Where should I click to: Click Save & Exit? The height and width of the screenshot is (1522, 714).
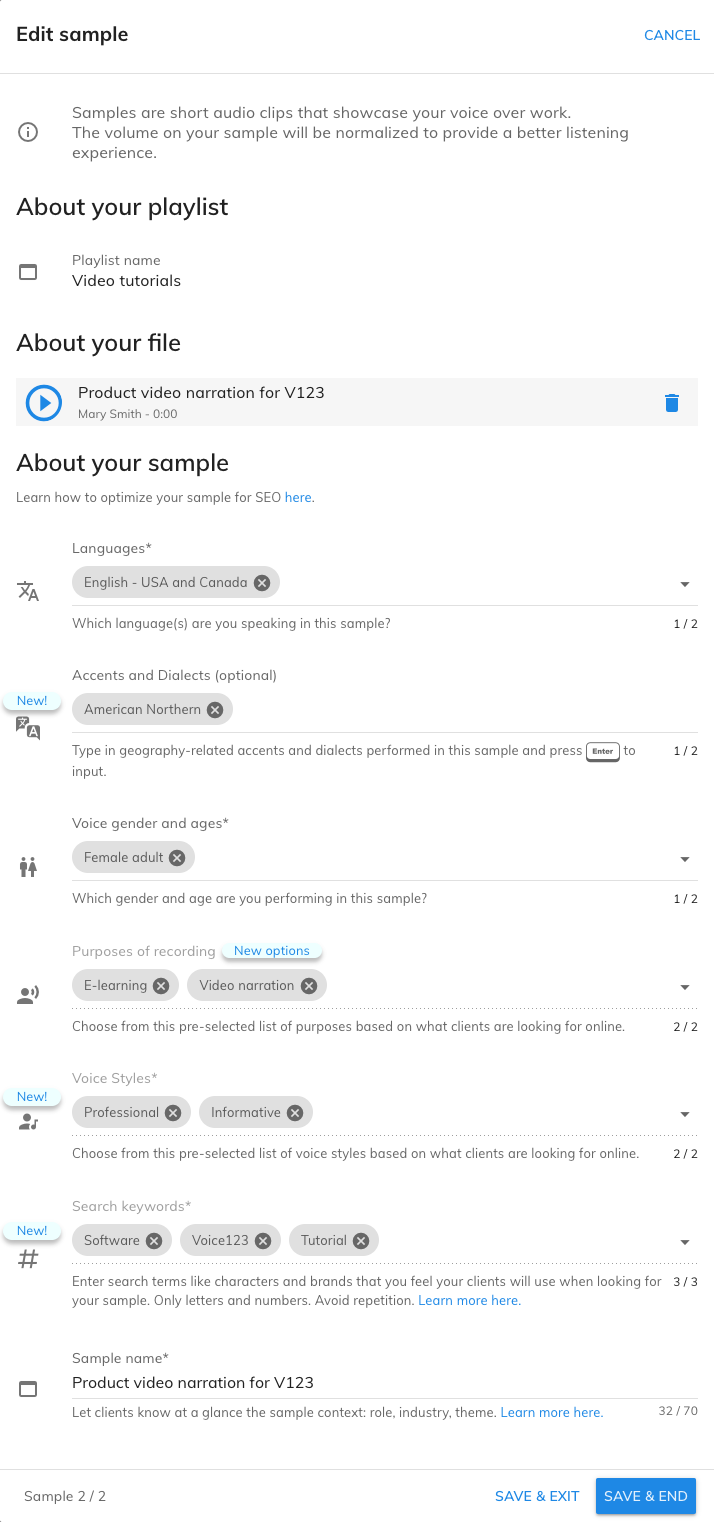[x=537, y=1496]
